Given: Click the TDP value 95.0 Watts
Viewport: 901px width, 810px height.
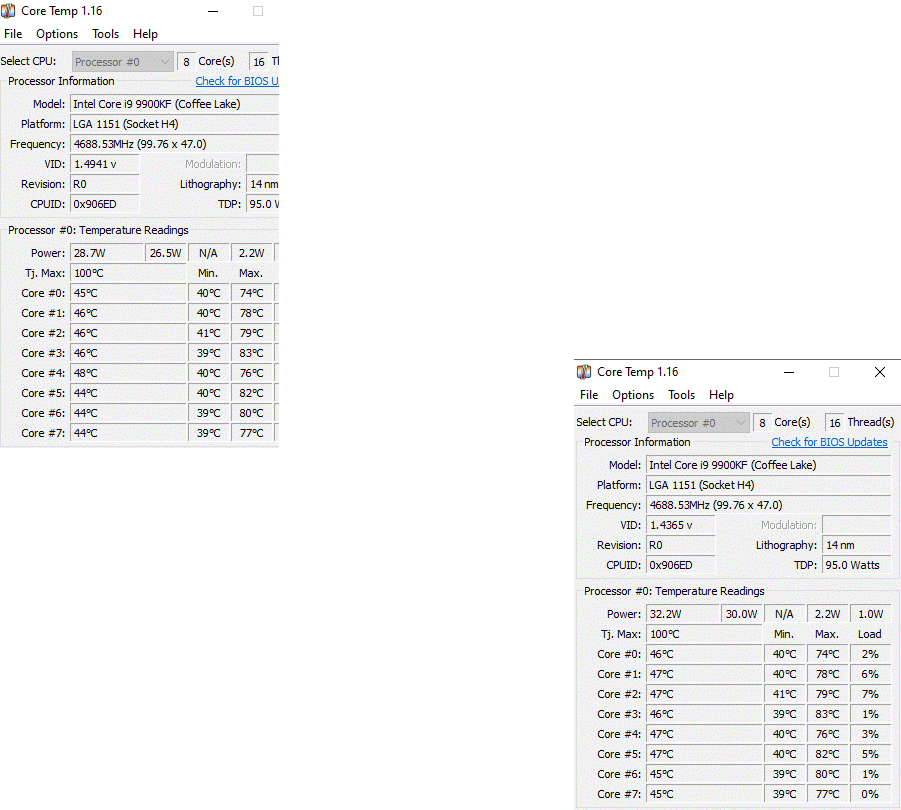Looking at the screenshot, I should click(x=857, y=565).
